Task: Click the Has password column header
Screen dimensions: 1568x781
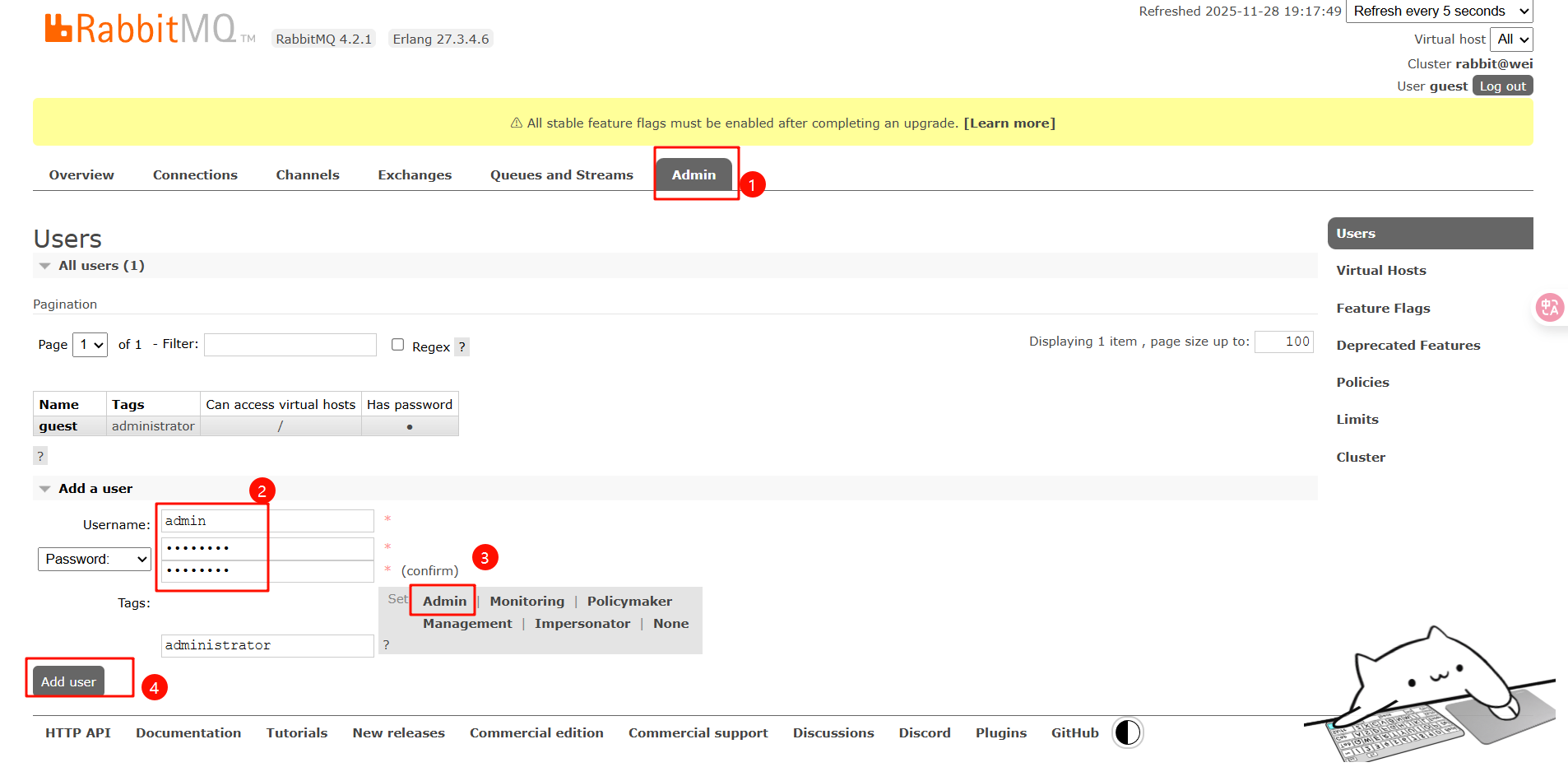Action: tap(410, 405)
